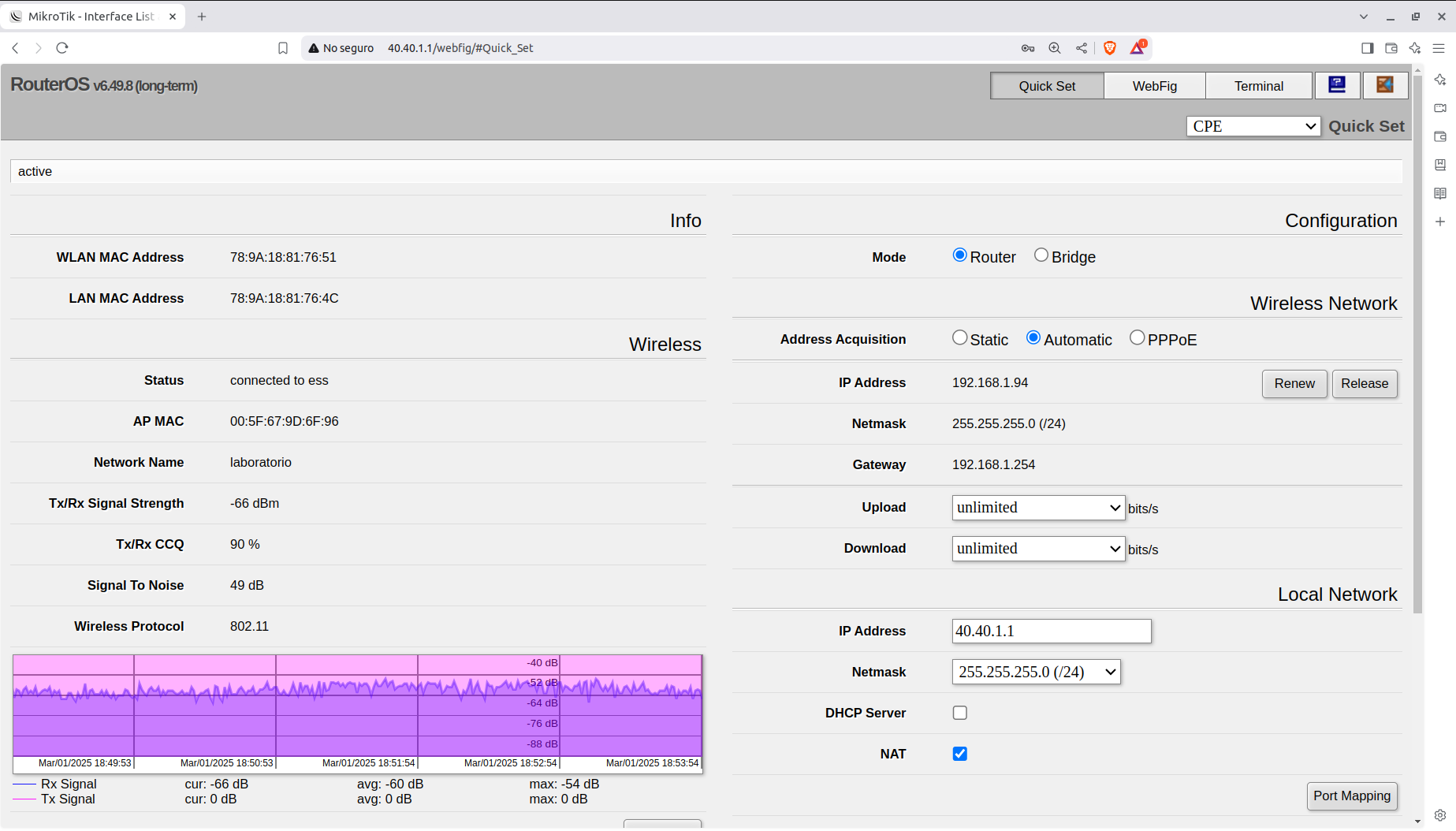Switch to WebFig tab
The width and height of the screenshot is (1456, 831).
click(1155, 86)
